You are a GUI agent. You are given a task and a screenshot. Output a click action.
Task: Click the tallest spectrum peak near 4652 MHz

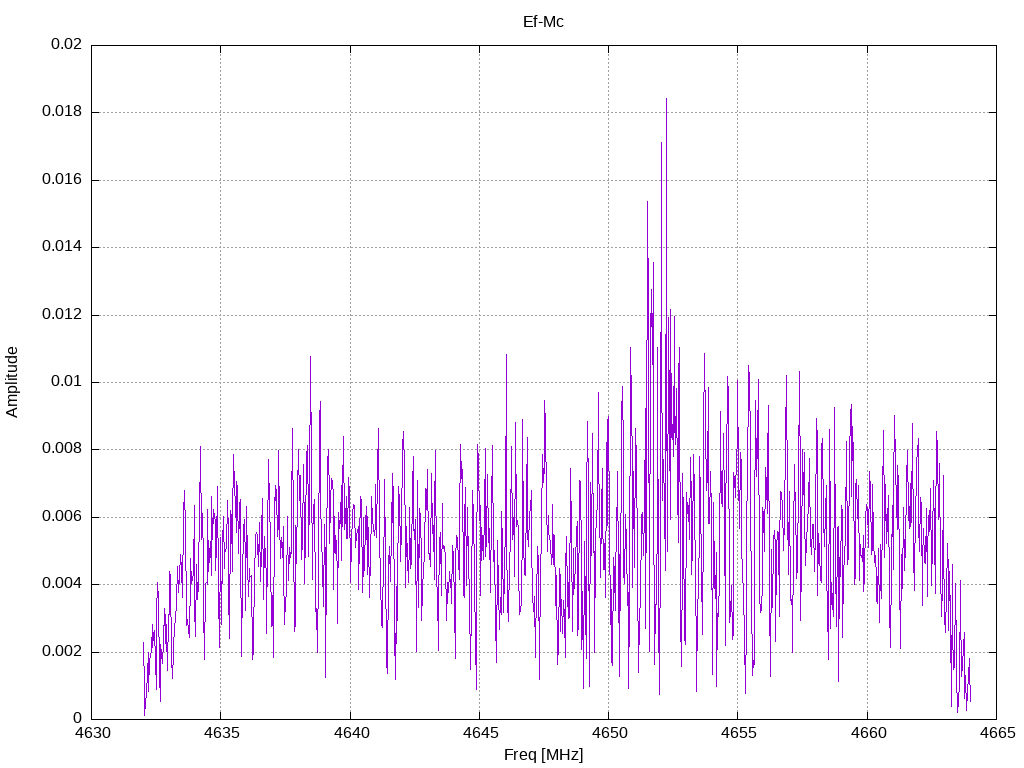(x=666, y=100)
